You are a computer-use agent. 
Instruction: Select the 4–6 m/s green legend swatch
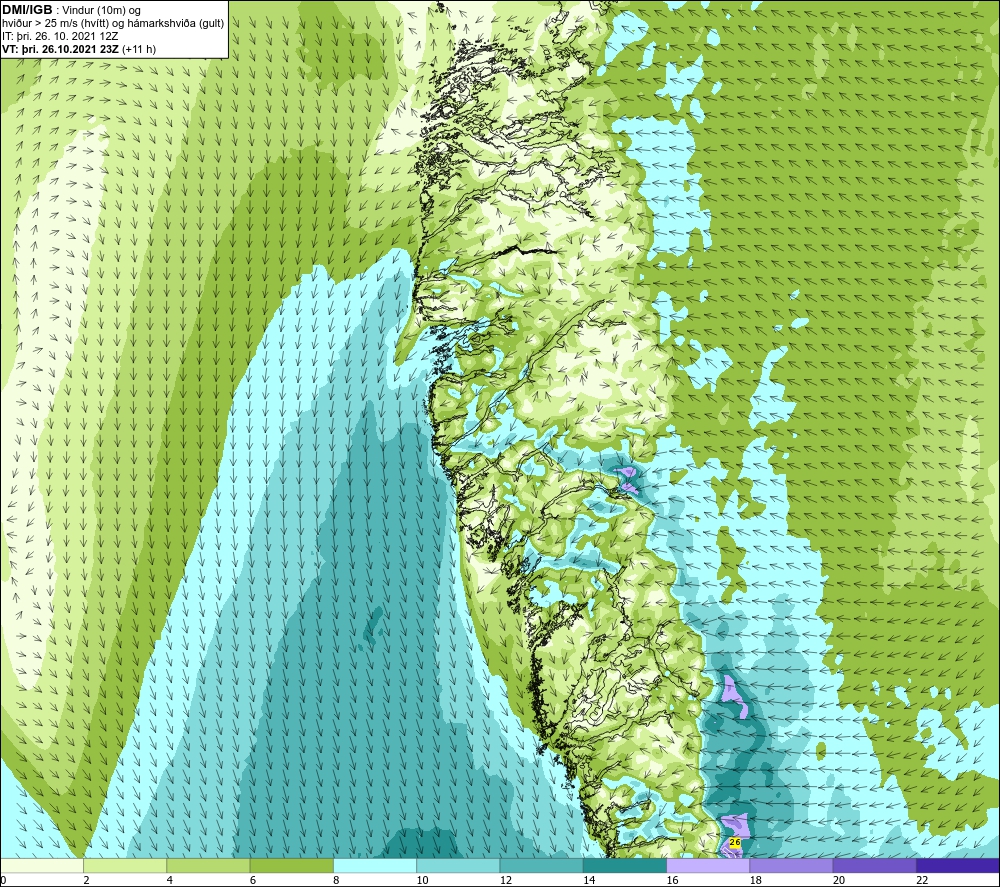209,865
